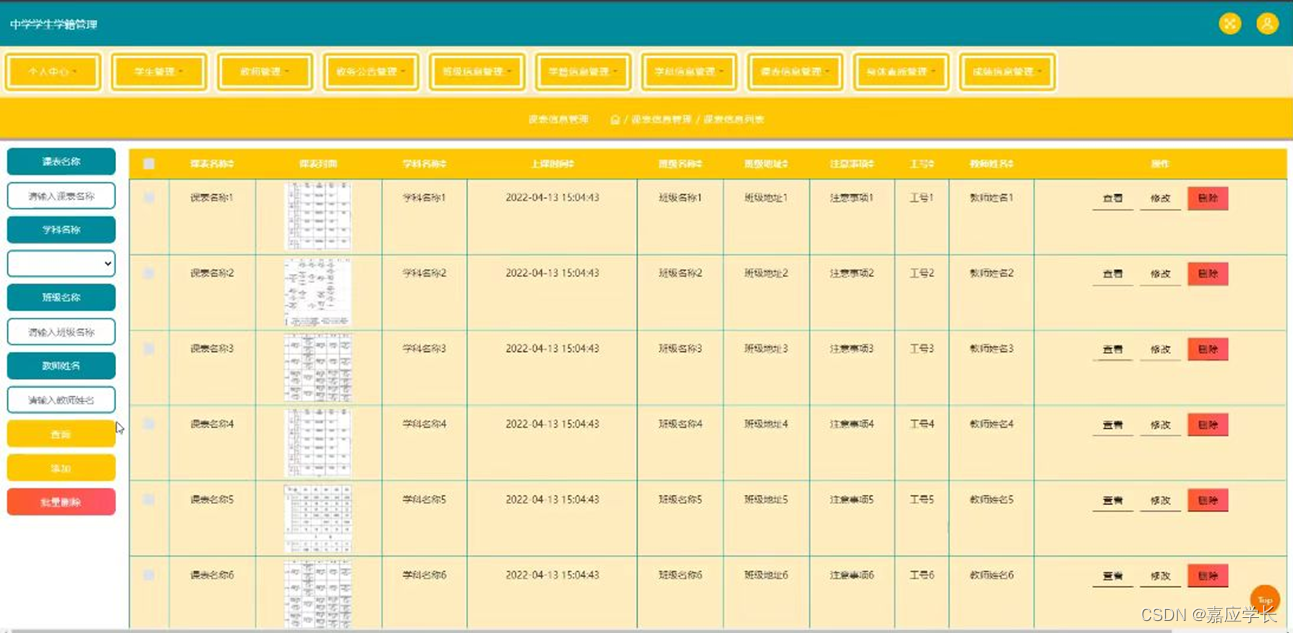Image resolution: width=1293 pixels, height=633 pixels.
Task: Click the red 批量删除 button
Action: (61, 502)
